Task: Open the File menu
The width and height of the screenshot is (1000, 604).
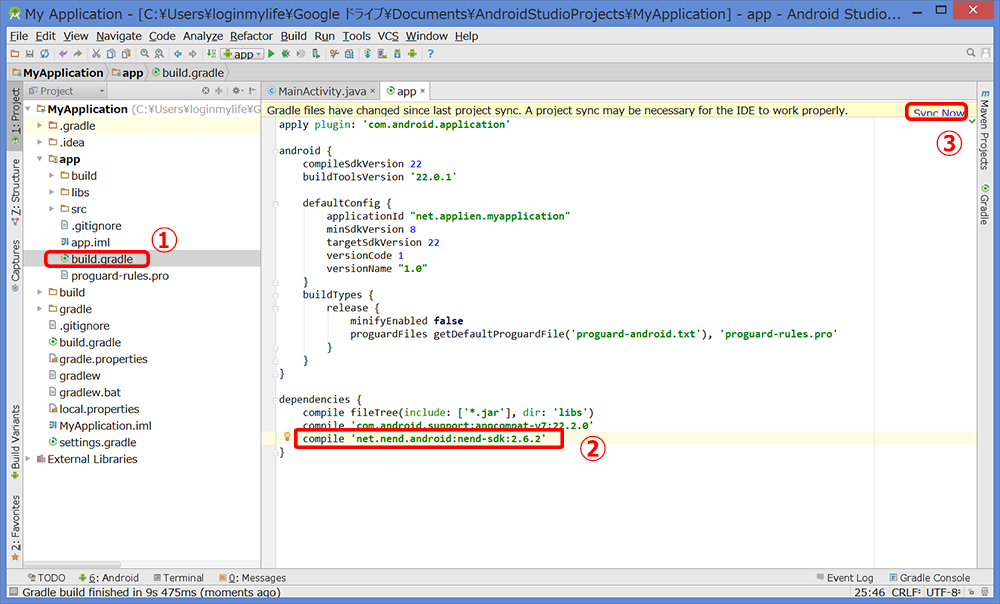Action: [x=19, y=36]
